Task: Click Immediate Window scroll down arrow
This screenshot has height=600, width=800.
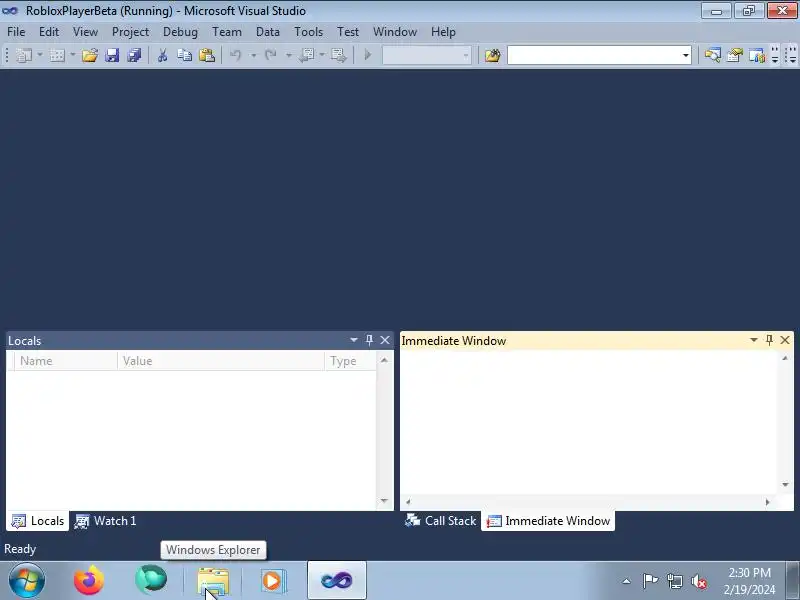Action: click(785, 485)
